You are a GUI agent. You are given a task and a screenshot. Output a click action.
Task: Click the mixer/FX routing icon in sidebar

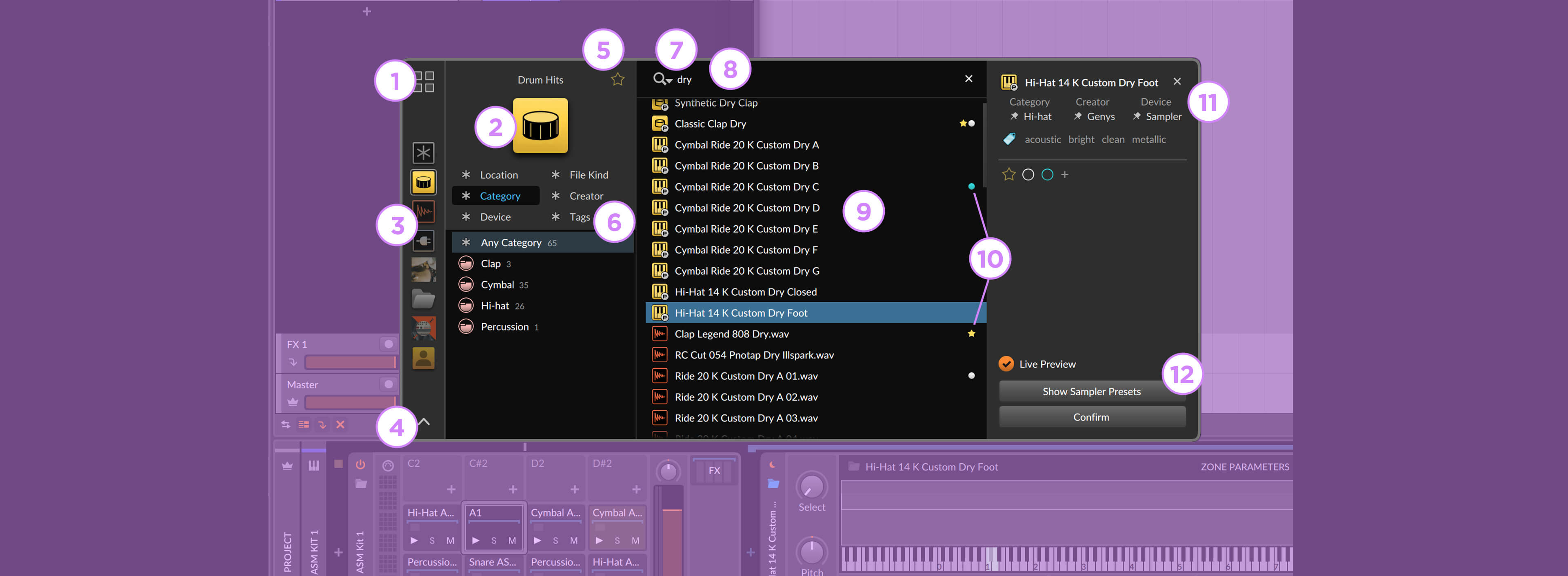422,239
